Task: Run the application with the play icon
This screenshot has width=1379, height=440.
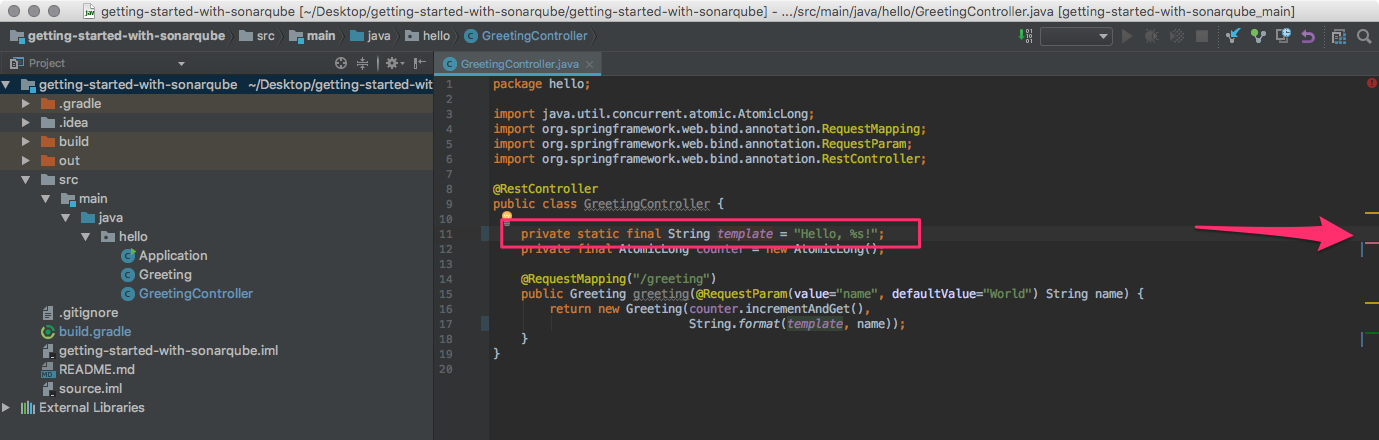Action: click(1127, 36)
